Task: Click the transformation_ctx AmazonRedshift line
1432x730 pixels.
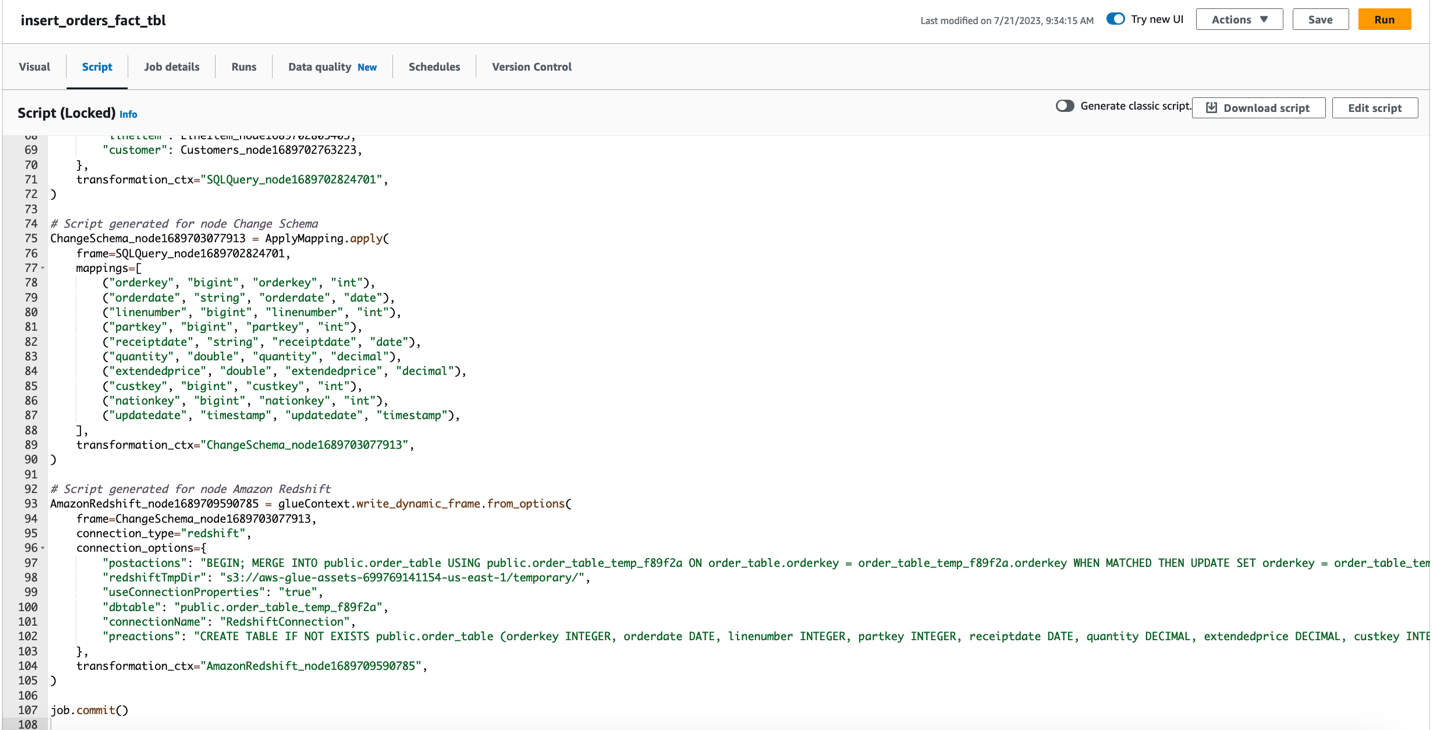Action: (251, 666)
